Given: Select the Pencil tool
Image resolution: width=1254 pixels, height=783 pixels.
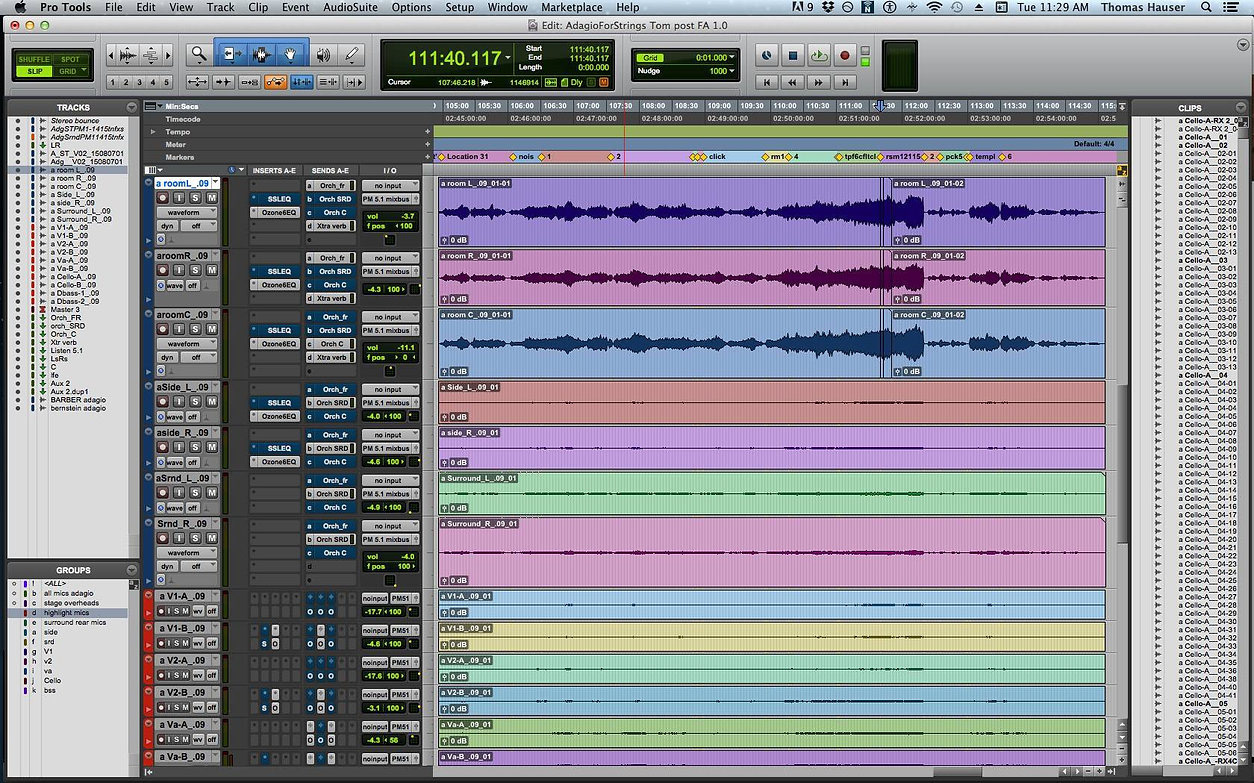Looking at the screenshot, I should coord(351,55).
